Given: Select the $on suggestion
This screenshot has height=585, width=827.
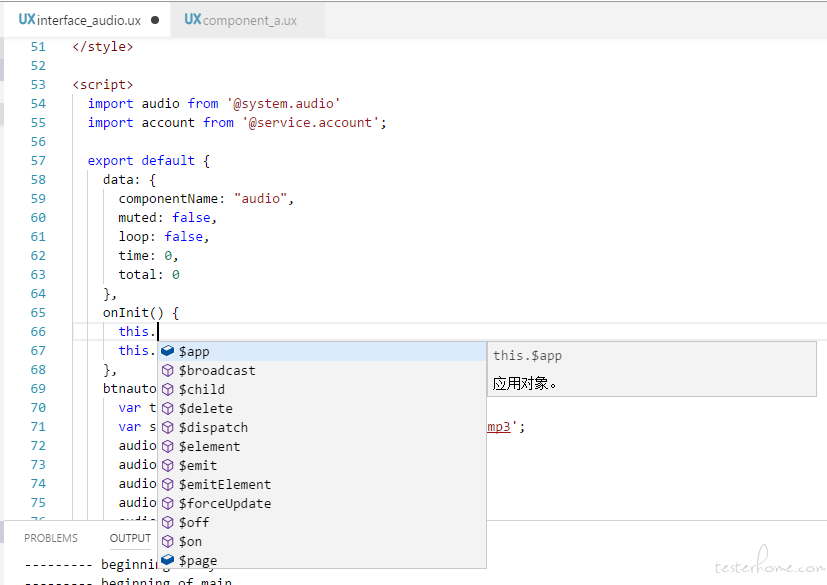Looking at the screenshot, I should coord(322,541).
